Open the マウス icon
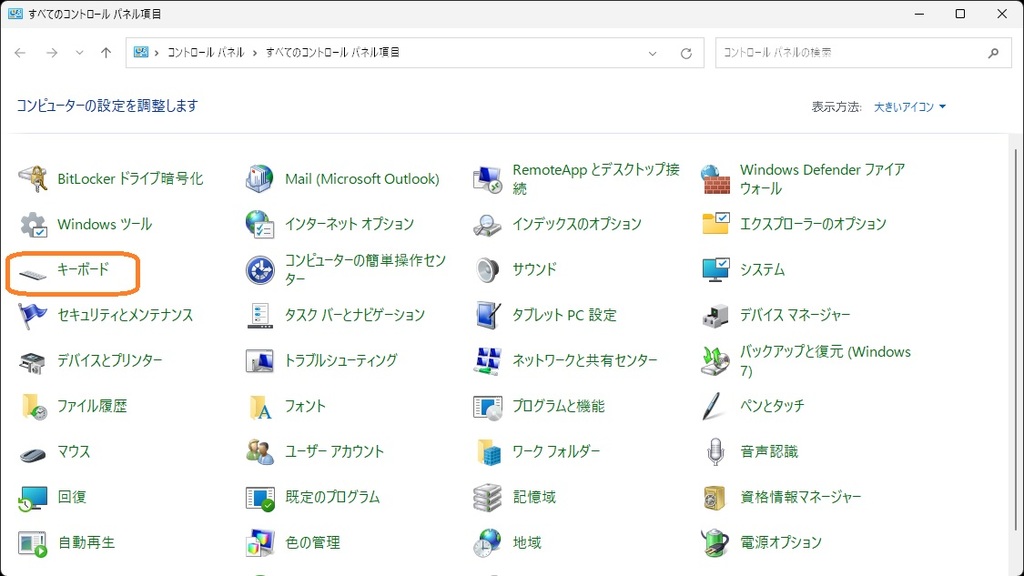Screen dimensions: 1024x576 coord(33,453)
